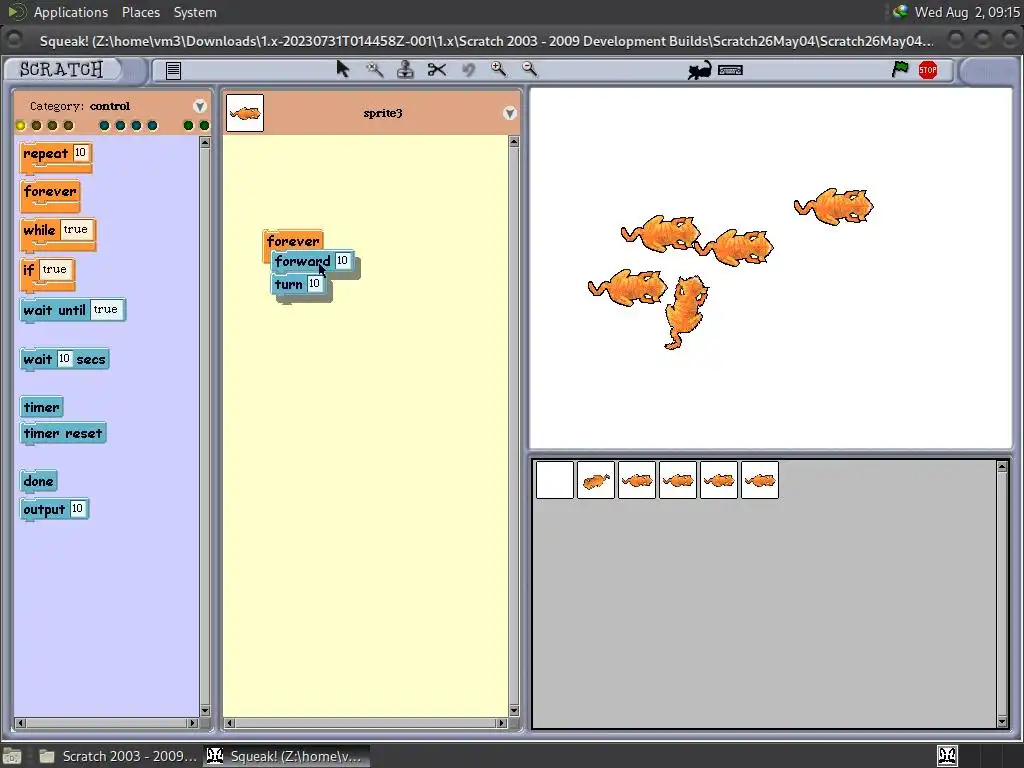1024x768 pixels.
Task: Click the clock showing Wed Aug 2
Action: (x=967, y=12)
